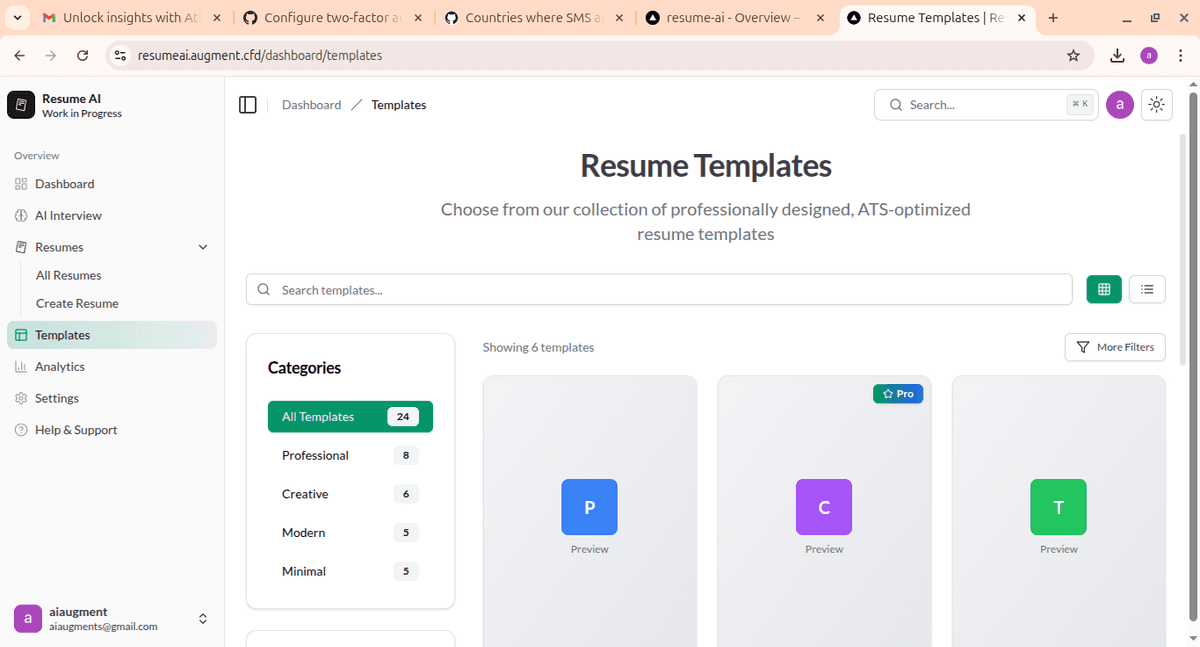Open the More Filters options
The height and width of the screenshot is (647, 1200).
coord(1115,347)
